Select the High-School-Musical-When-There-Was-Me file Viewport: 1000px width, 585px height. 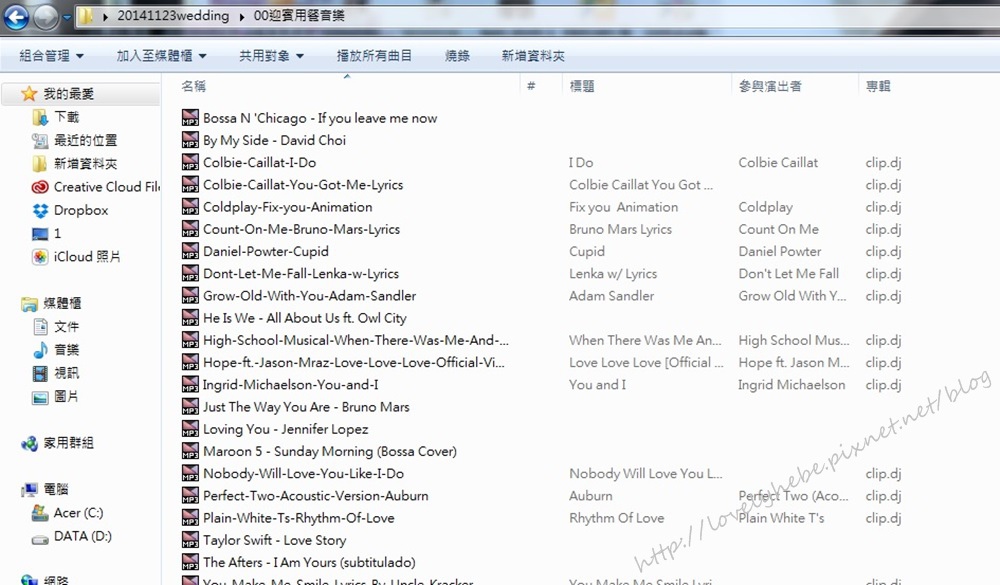(x=356, y=340)
